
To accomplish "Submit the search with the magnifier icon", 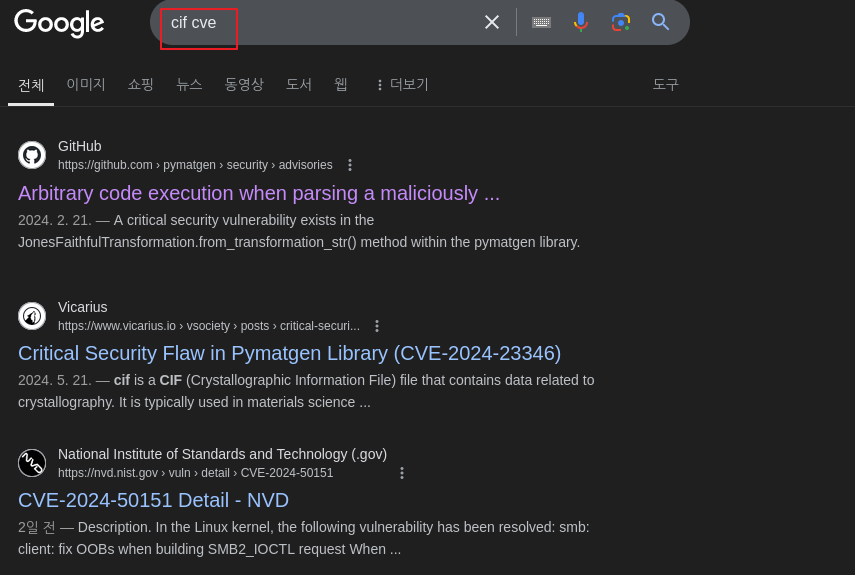I will (660, 22).
